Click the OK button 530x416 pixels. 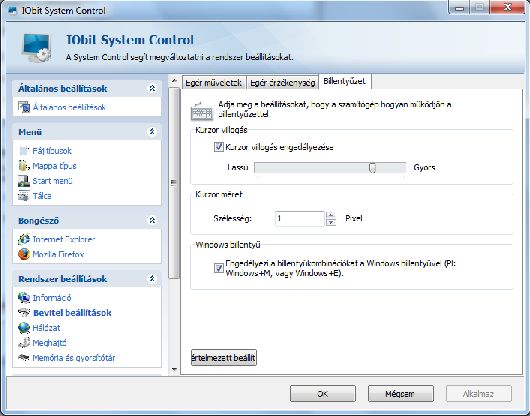click(323, 394)
